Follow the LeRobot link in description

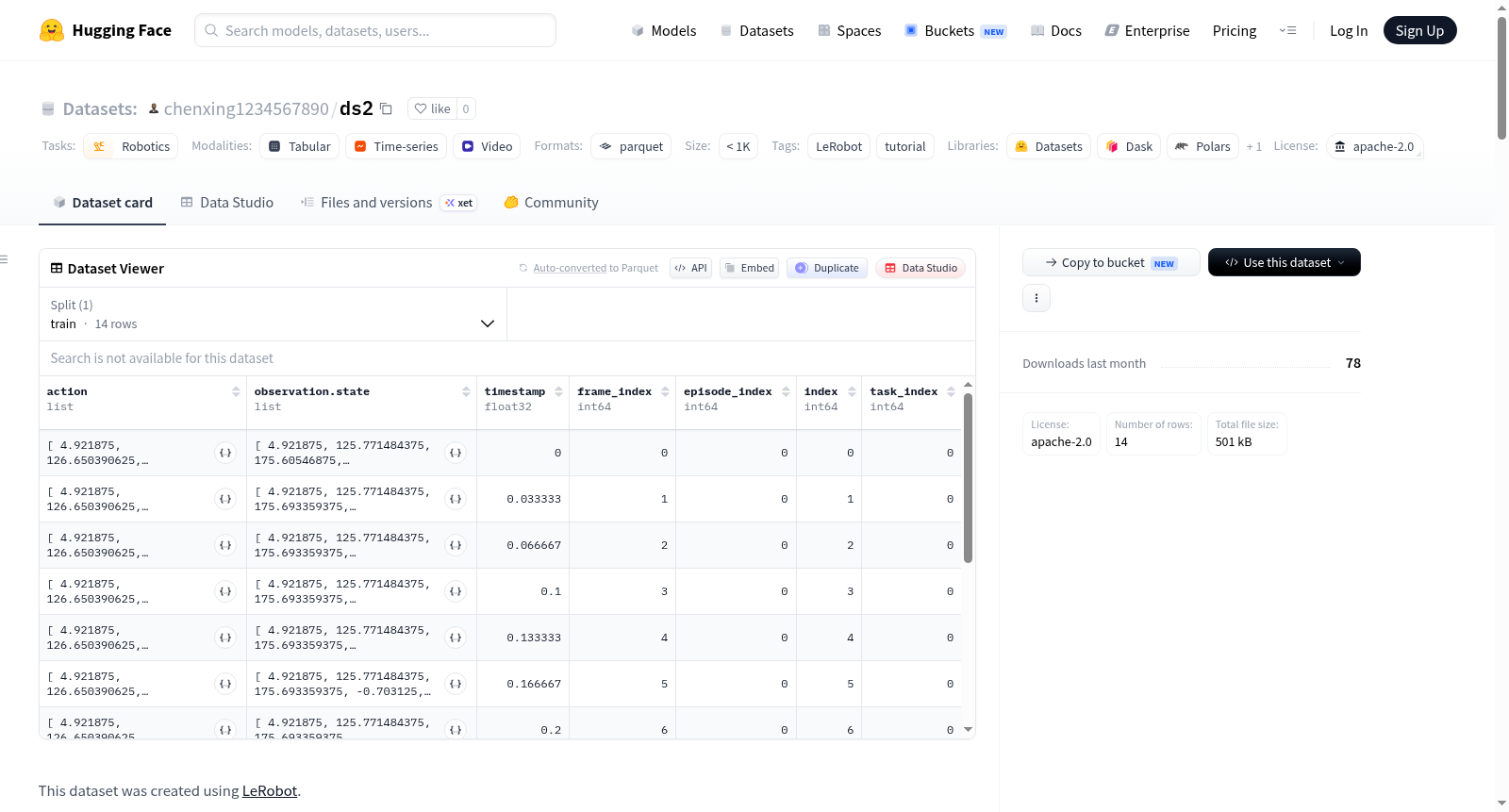pos(270,790)
